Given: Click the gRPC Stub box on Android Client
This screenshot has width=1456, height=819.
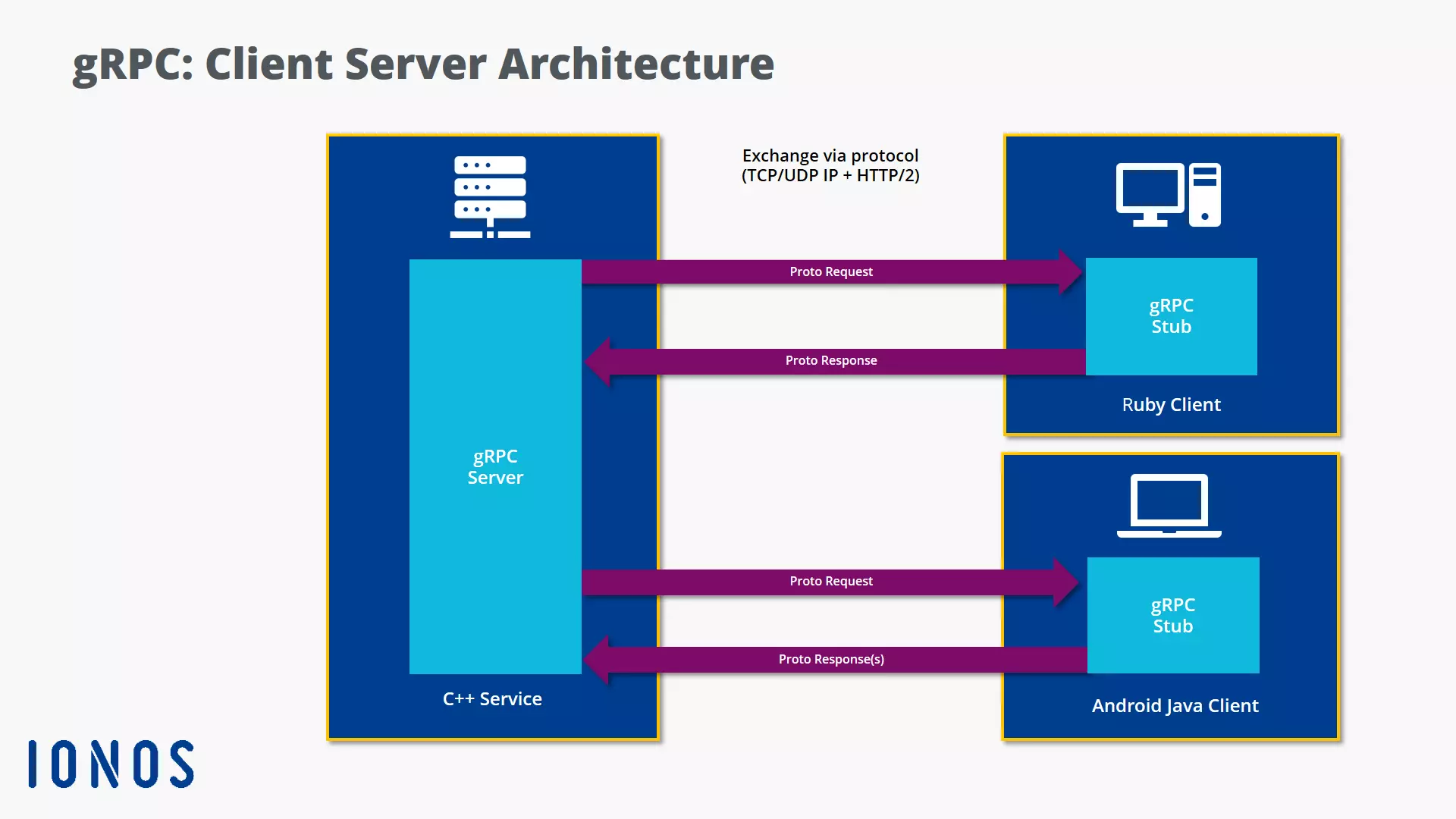Looking at the screenshot, I should [1172, 614].
